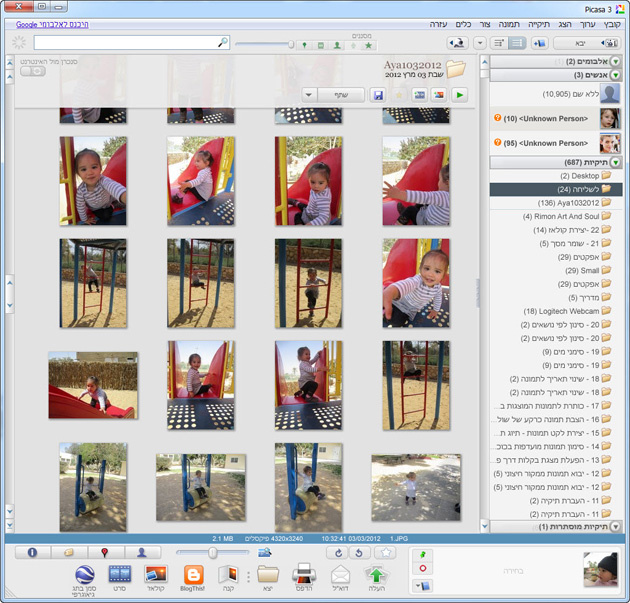Adjust the filter date range slider
The height and width of the screenshot is (603, 630).
(290, 45)
